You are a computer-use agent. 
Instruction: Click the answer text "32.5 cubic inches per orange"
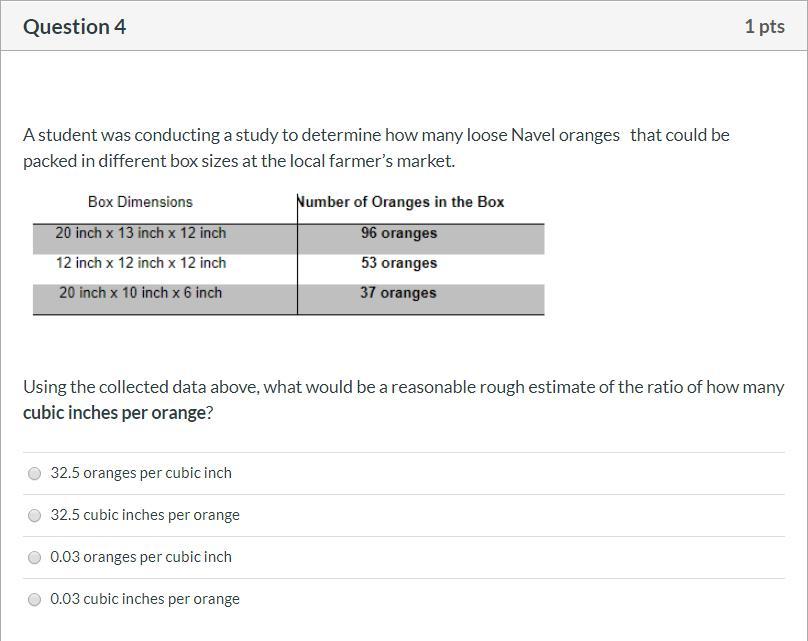pos(145,515)
